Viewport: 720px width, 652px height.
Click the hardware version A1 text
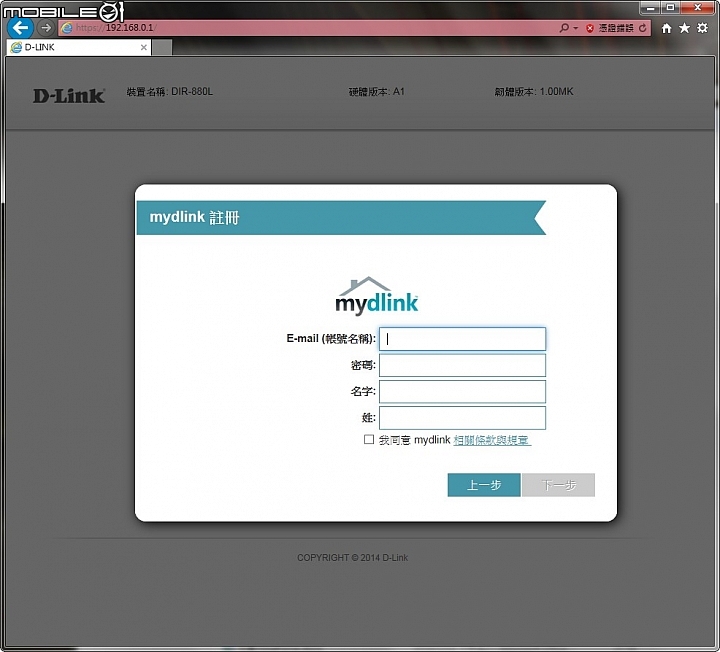(x=377, y=92)
